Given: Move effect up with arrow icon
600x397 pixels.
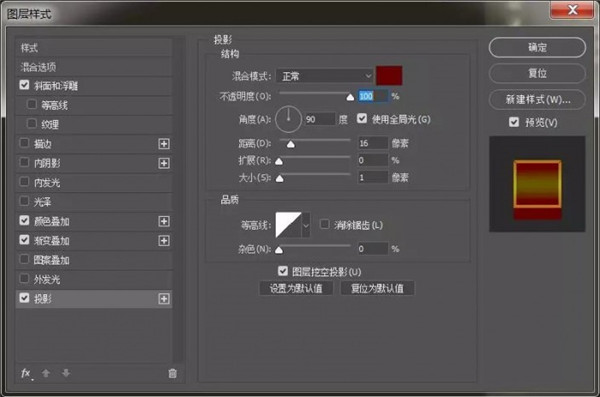Looking at the screenshot, I should click(46, 373).
